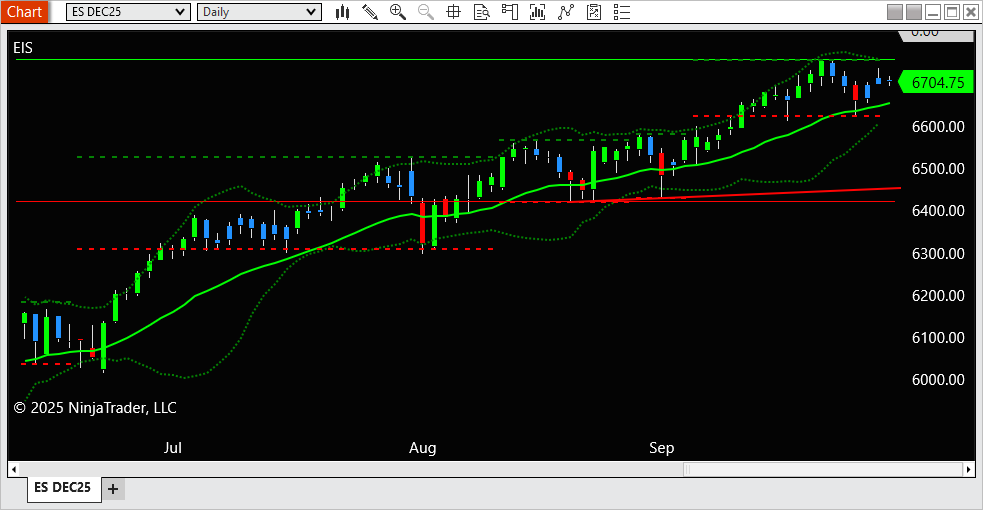Open the Drawing Tools pencil icon
This screenshot has height=510, width=983.
(x=370, y=12)
